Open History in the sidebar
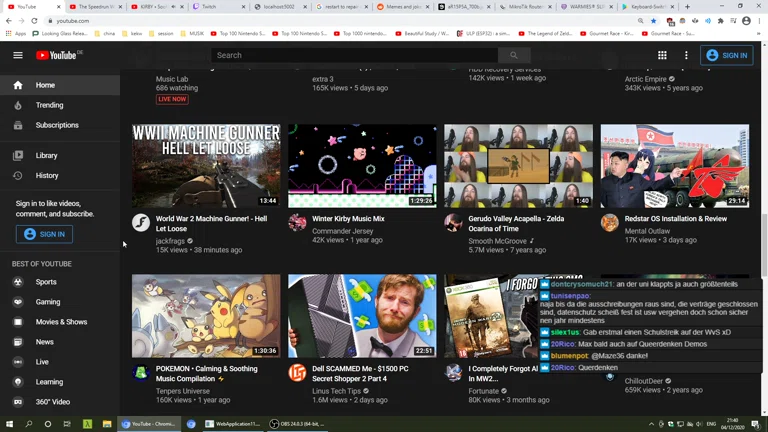This screenshot has height=432, width=768. click(47, 175)
